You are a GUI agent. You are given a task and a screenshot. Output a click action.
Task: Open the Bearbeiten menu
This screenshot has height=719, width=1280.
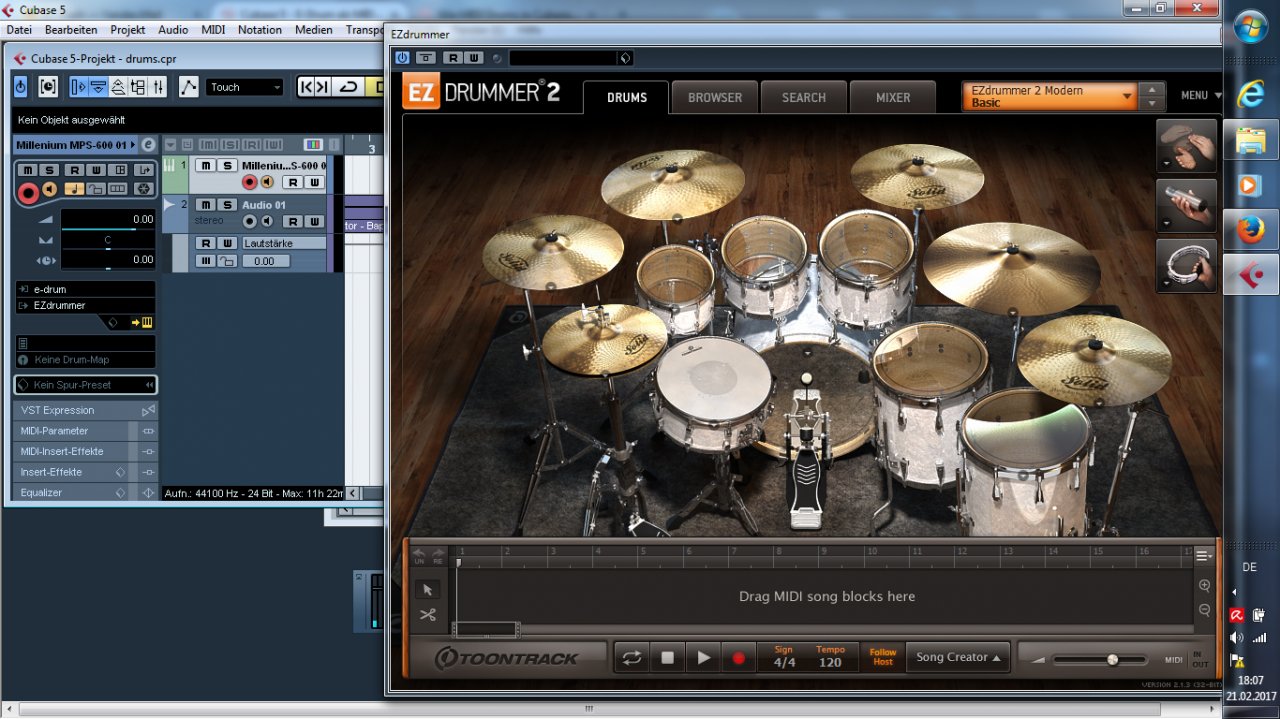(71, 30)
